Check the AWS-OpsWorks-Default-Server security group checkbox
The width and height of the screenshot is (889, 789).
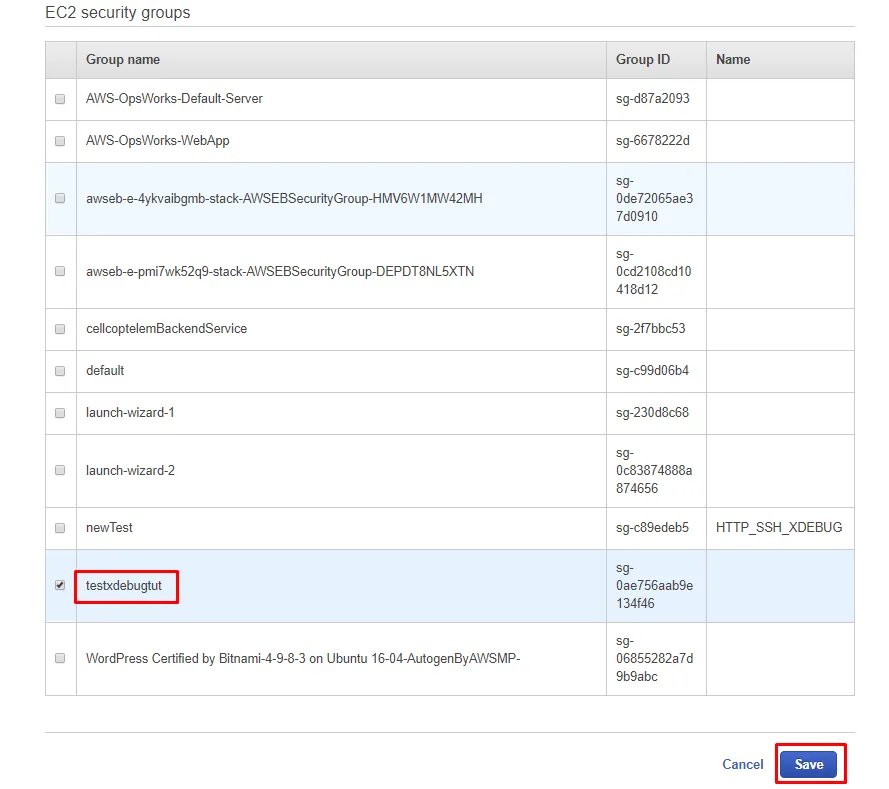point(60,99)
